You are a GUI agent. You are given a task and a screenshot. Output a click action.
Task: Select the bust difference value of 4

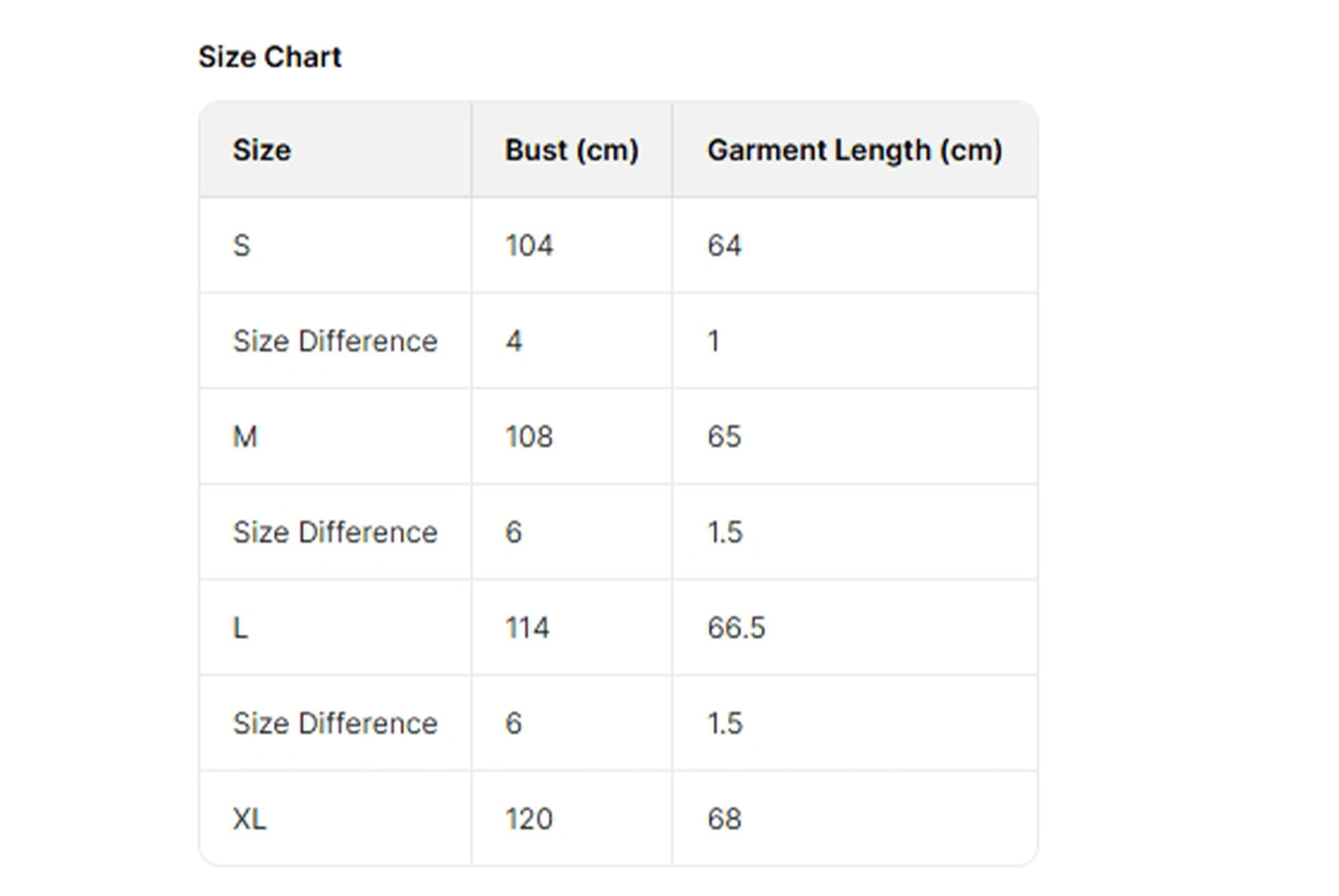coord(514,341)
